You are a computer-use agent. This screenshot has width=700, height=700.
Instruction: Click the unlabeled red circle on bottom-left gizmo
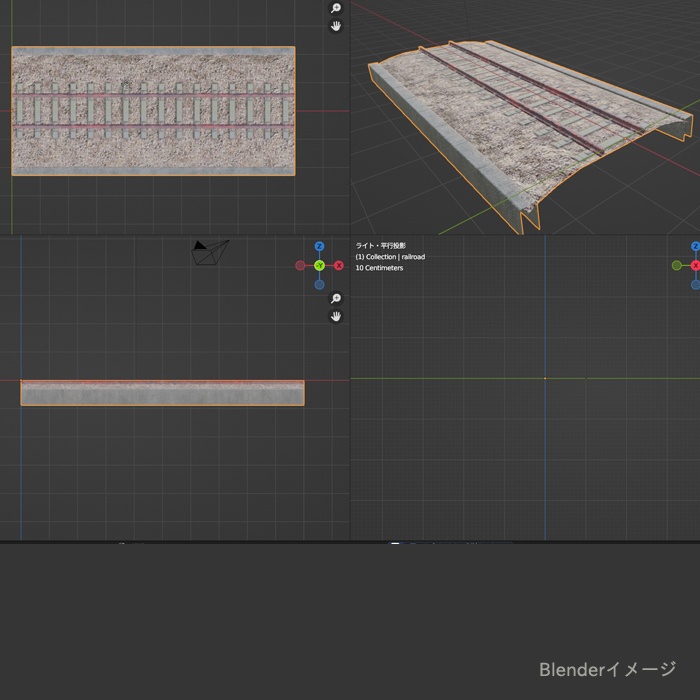tap(300, 266)
